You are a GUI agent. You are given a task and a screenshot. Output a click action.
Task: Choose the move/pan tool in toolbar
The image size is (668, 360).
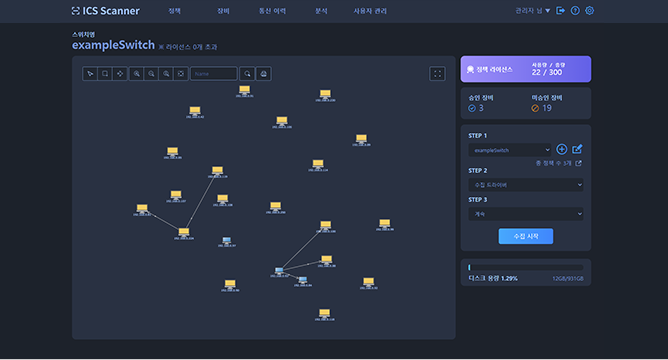coord(120,74)
